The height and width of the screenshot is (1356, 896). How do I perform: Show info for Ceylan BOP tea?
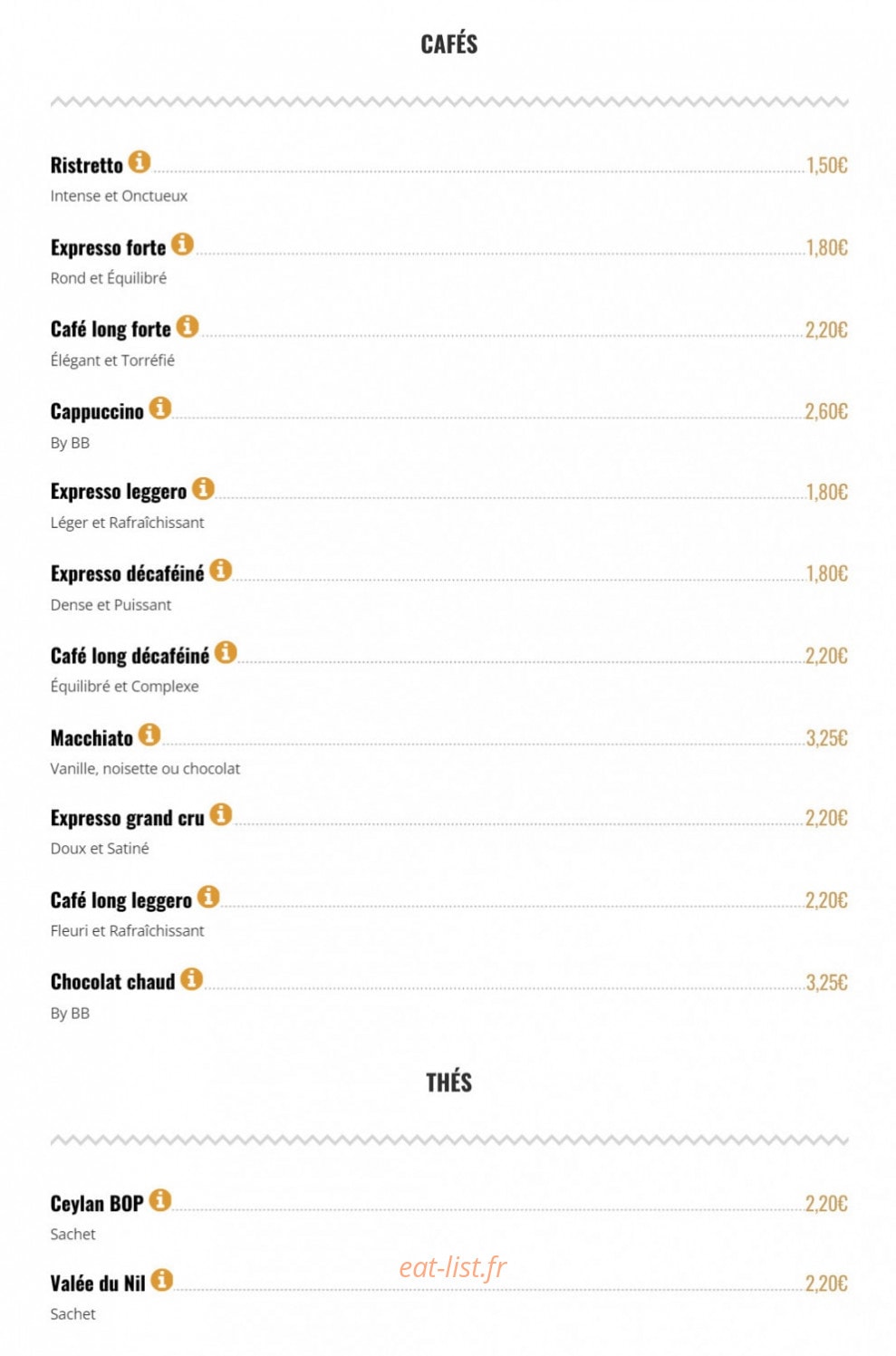160,1201
